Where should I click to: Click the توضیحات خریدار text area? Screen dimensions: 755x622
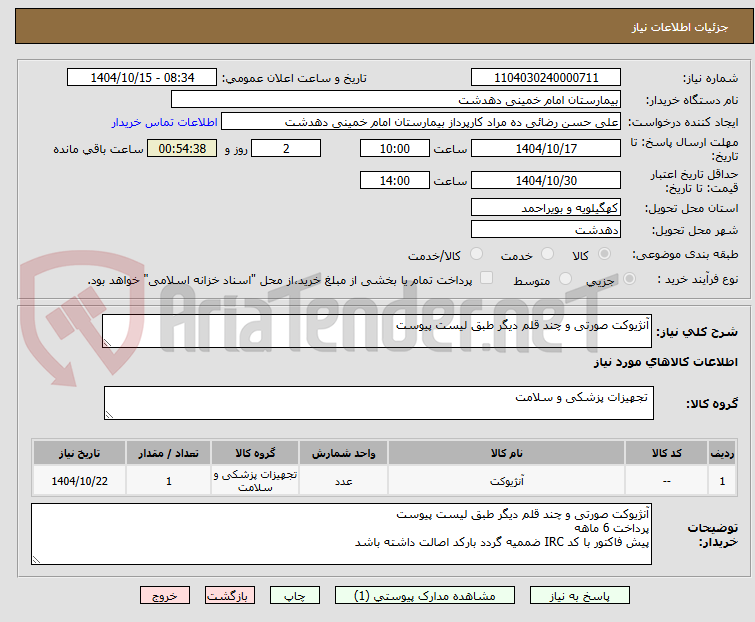click(x=341, y=534)
